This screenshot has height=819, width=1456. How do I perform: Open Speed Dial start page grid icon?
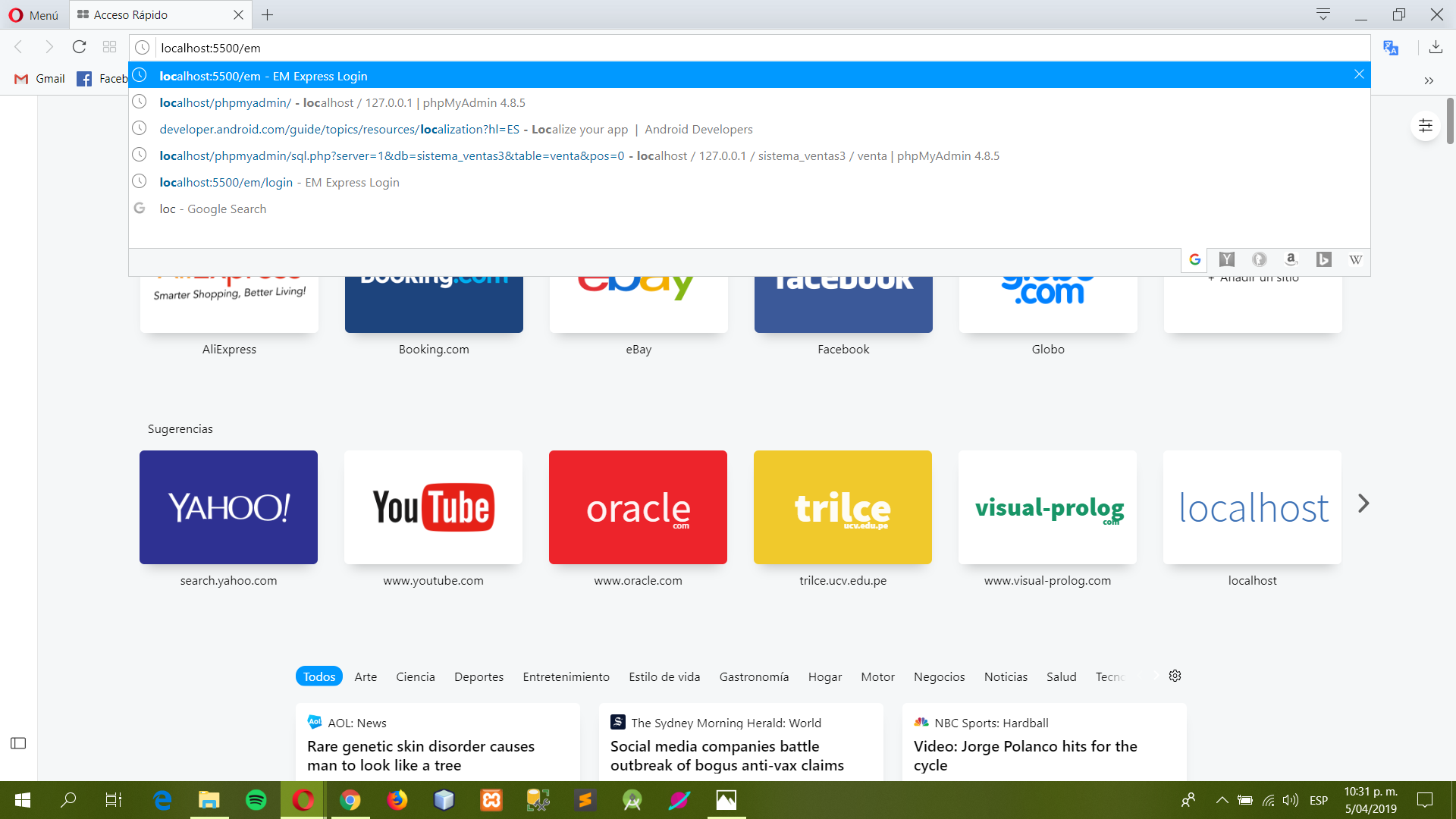[109, 47]
